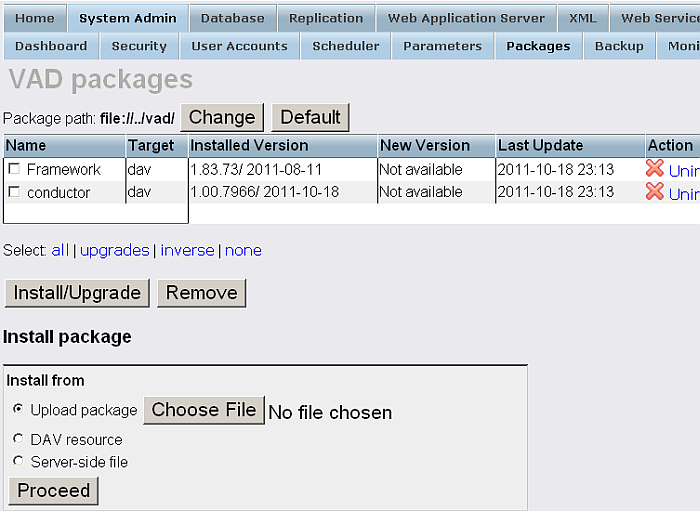Viewport: 700px width, 511px height.
Task: Open the User Accounts sub-tab
Action: (239, 46)
